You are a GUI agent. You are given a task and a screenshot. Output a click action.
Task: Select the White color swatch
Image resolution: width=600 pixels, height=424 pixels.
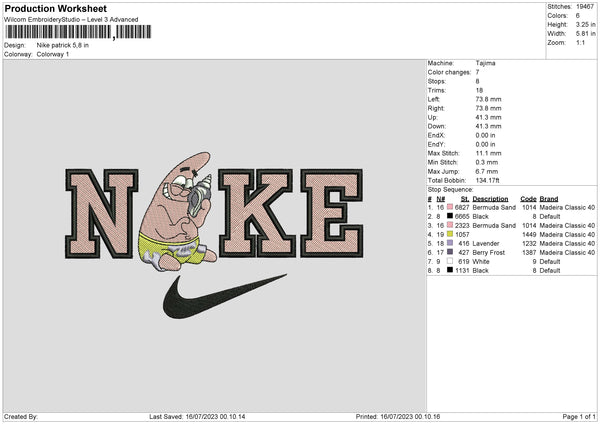450,261
